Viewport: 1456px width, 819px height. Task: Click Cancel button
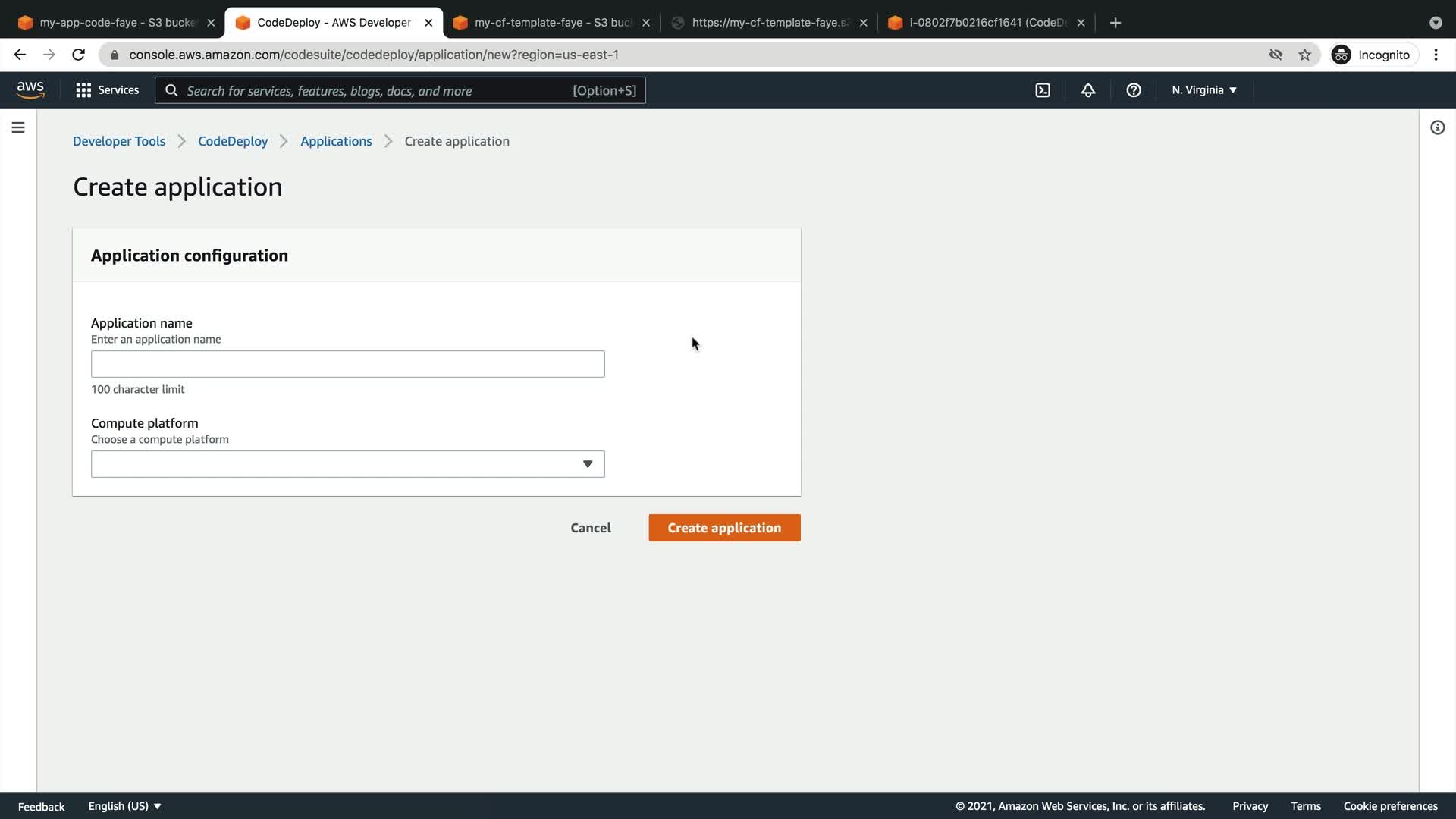click(x=590, y=528)
